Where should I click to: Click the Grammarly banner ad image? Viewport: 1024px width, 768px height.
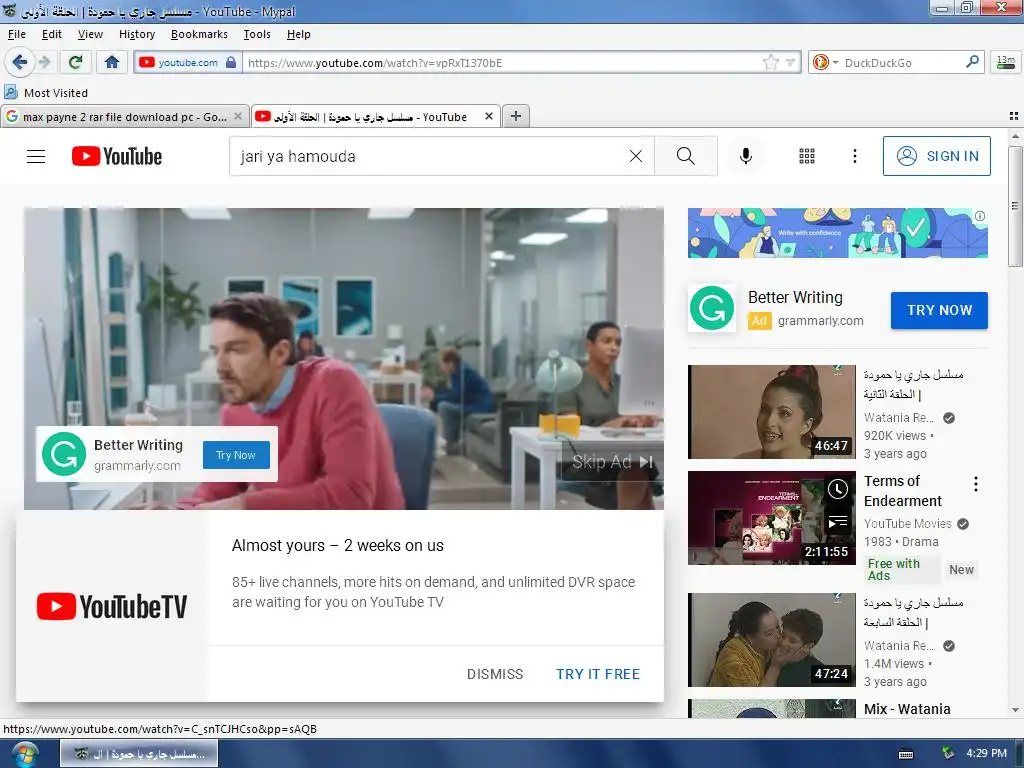[837, 233]
